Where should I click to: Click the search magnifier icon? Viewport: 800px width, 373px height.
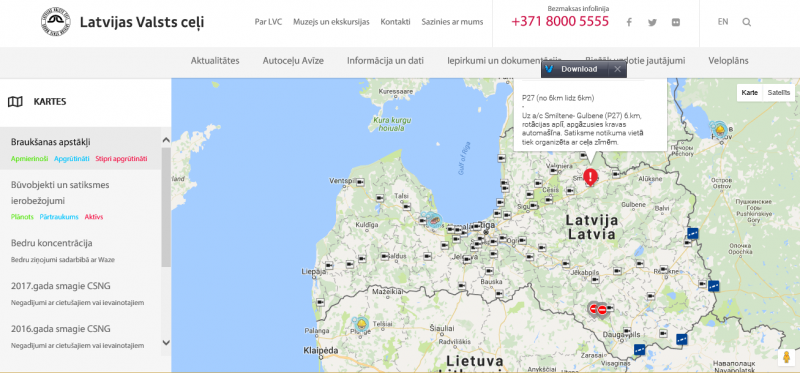746,22
